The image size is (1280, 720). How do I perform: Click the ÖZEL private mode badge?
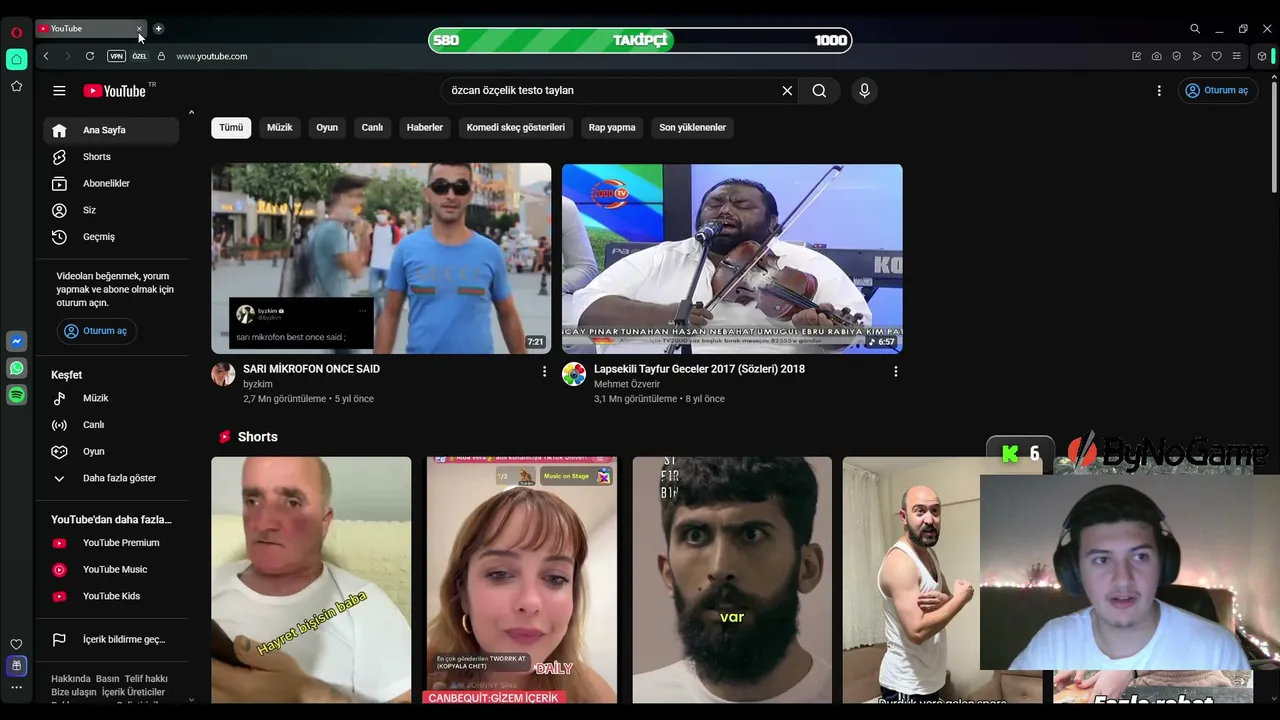coord(139,56)
